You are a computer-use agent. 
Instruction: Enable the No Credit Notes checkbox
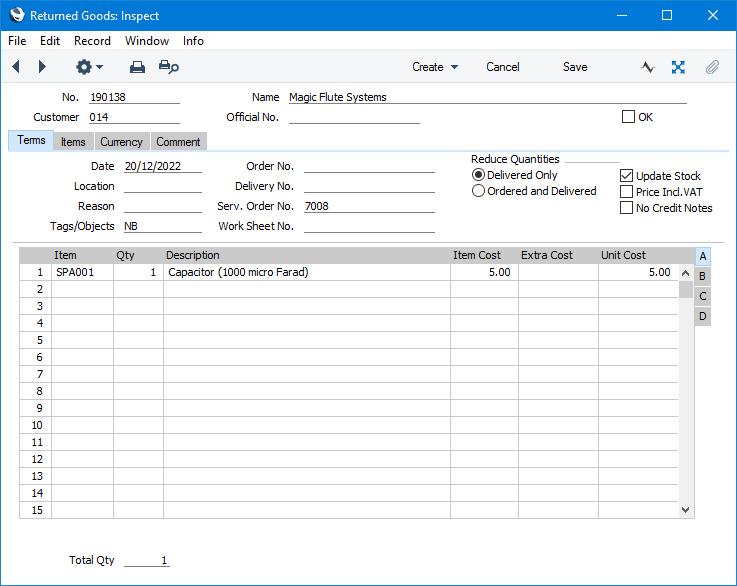(x=627, y=208)
